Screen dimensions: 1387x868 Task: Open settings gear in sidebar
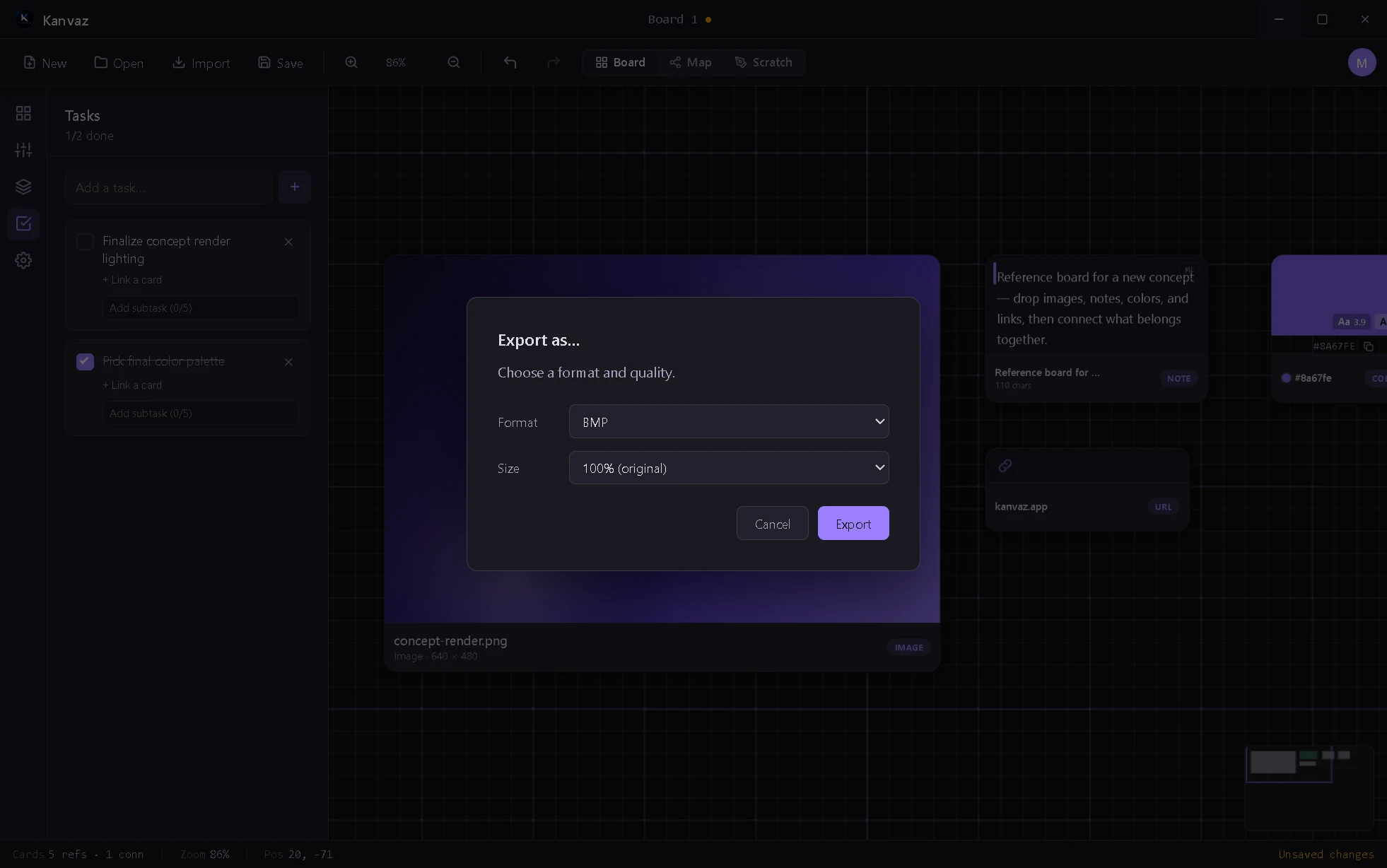[x=23, y=260]
